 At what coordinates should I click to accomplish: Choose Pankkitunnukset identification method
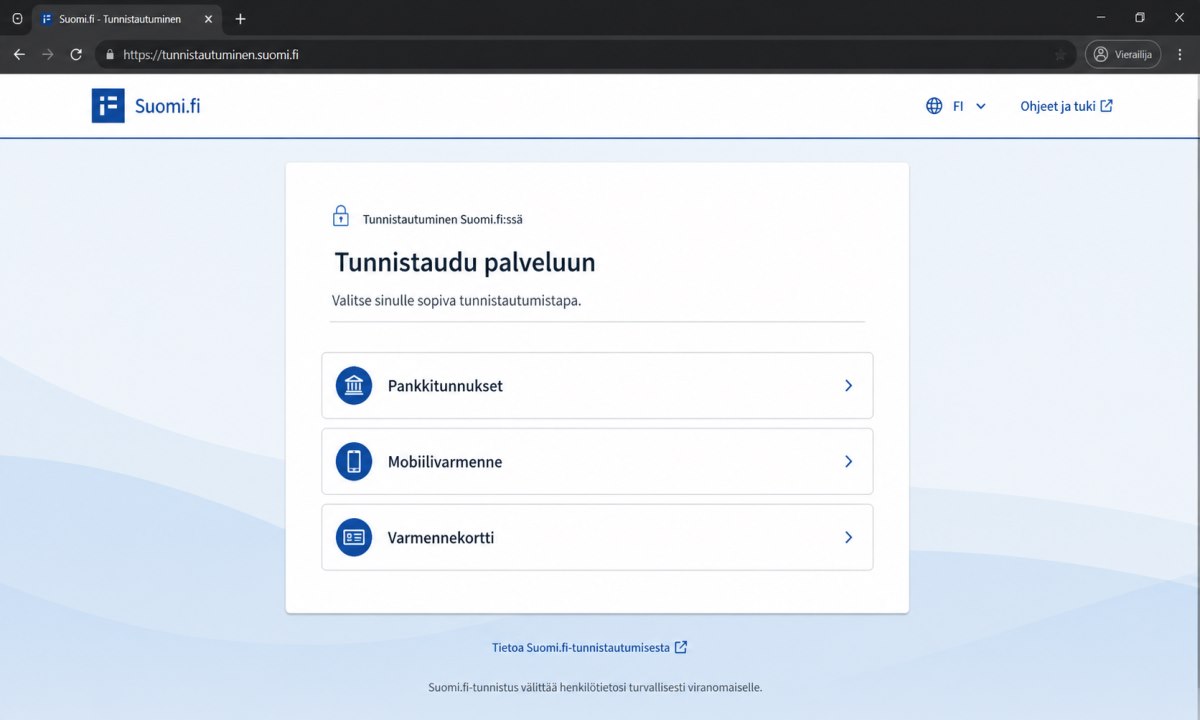pyautogui.click(x=597, y=385)
